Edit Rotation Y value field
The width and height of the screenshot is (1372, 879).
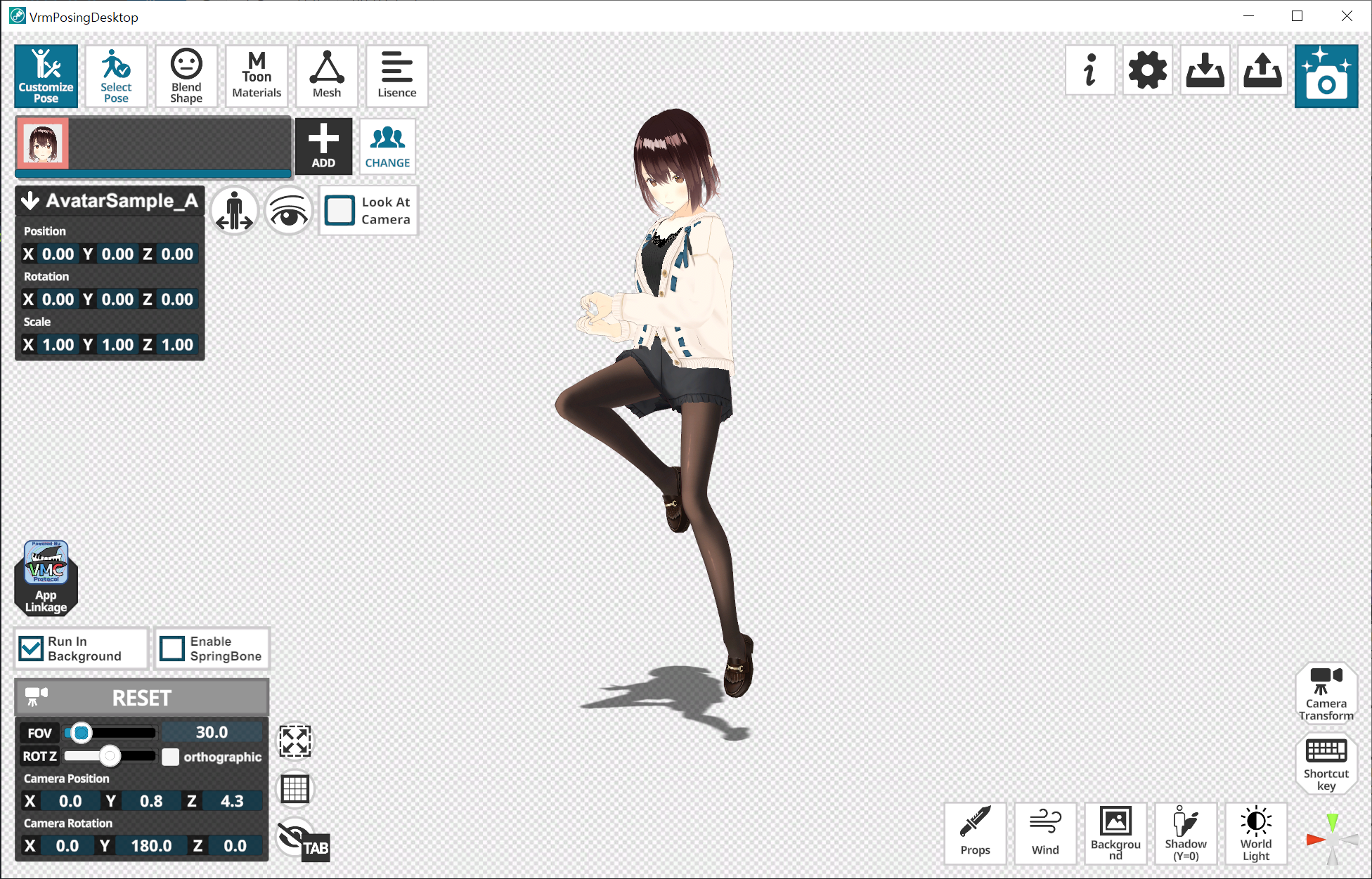point(117,299)
